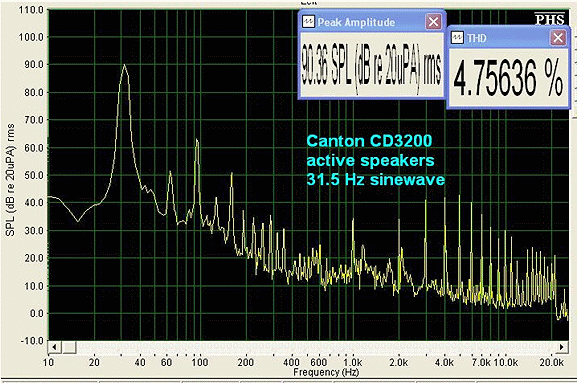Click the 4.75636 % THD value
The image size is (577, 383).
(x=508, y=78)
